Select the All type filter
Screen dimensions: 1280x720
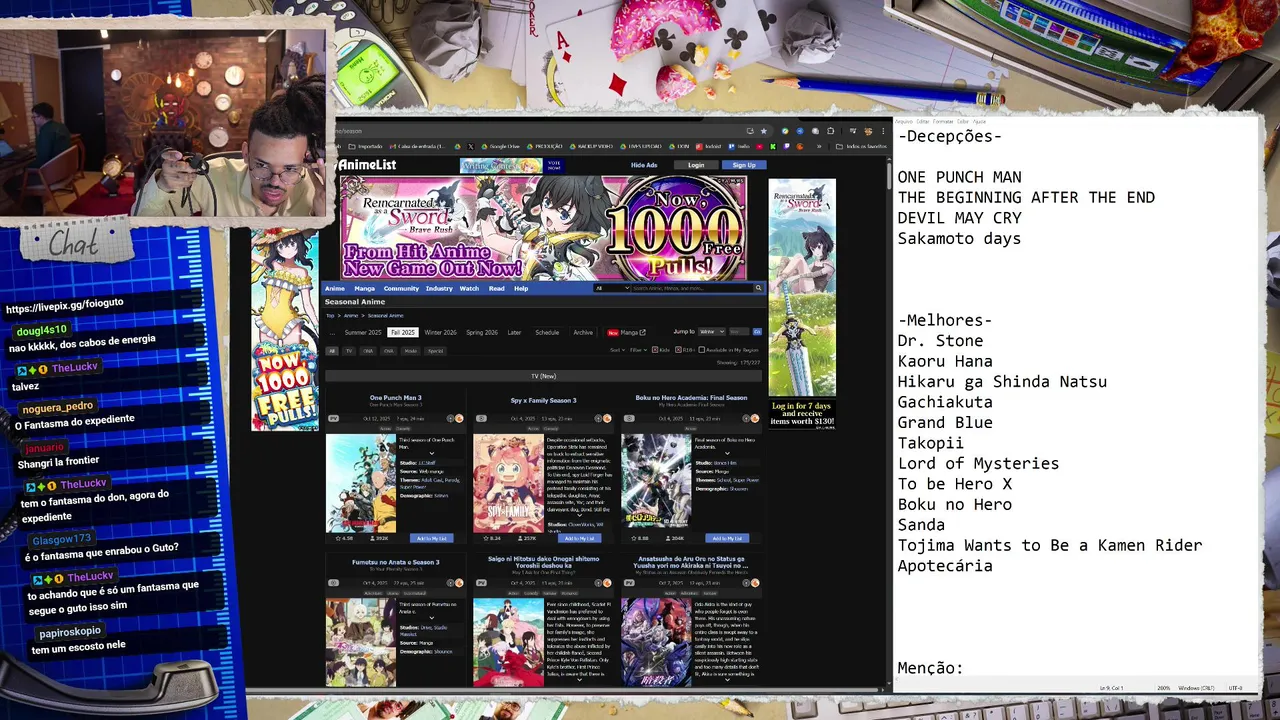pos(332,351)
